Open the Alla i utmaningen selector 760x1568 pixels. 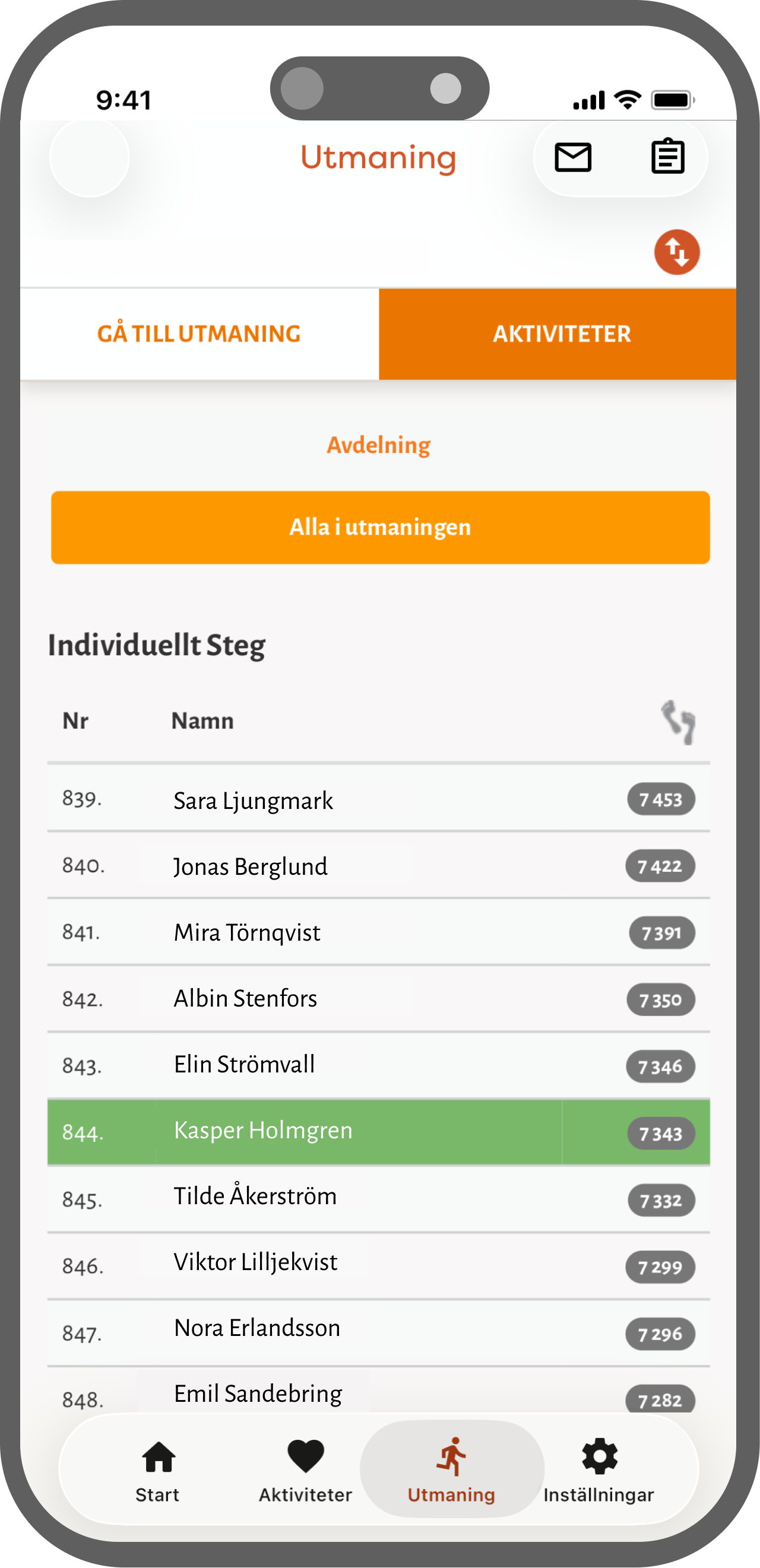(x=380, y=527)
